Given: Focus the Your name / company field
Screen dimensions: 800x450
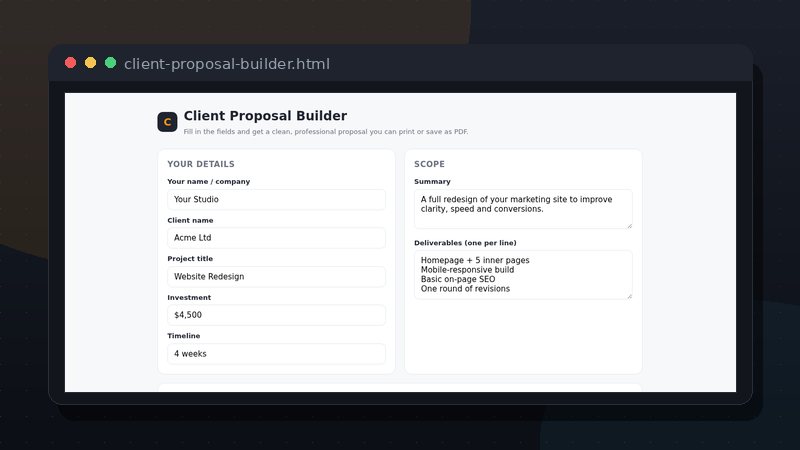Looking at the screenshot, I should [x=277, y=199].
